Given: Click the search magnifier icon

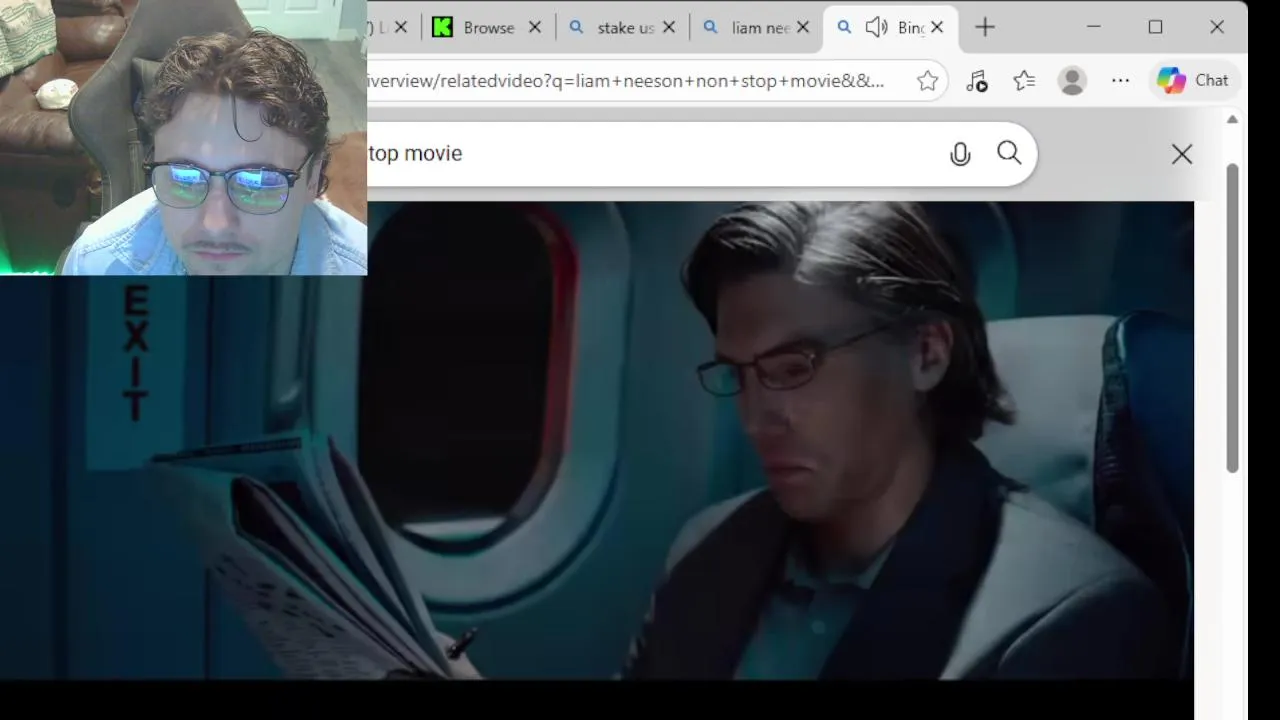Looking at the screenshot, I should coord(1009,153).
